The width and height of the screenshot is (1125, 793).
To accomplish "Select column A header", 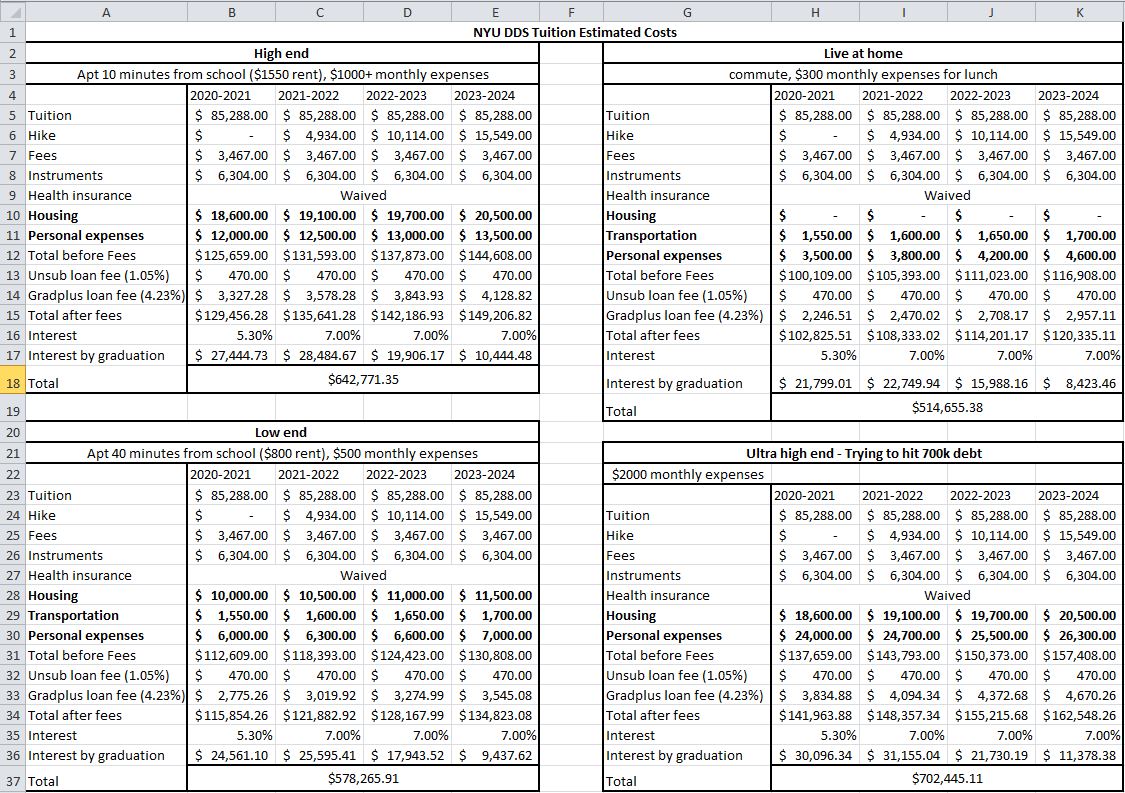I will pos(105,11).
